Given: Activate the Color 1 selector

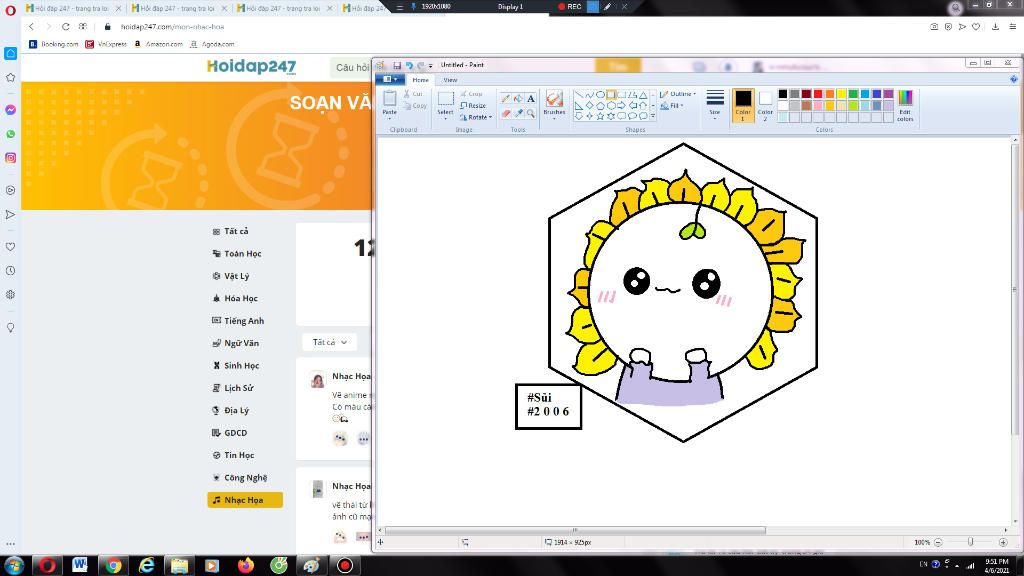Looking at the screenshot, I should [743, 105].
